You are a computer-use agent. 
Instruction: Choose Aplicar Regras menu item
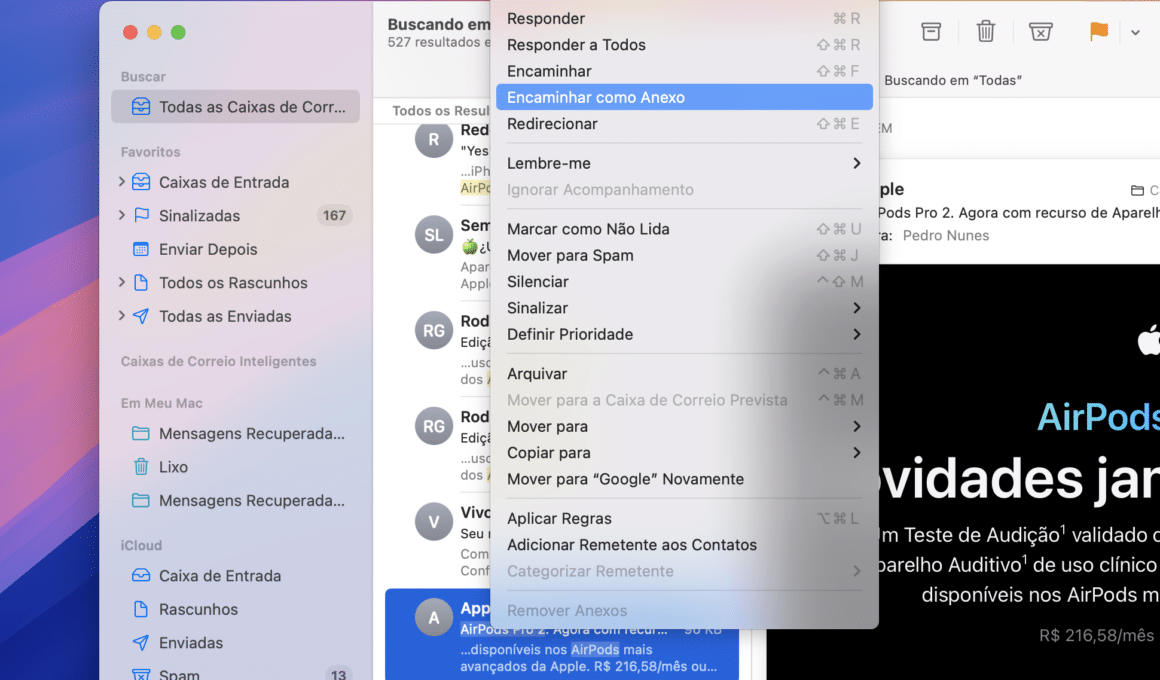(684, 519)
